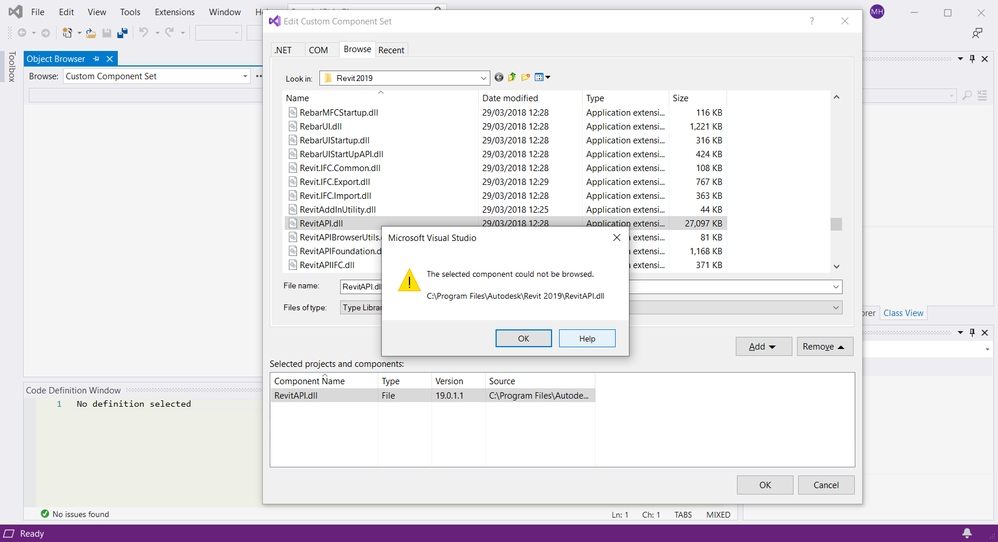Viewport: 998px width, 542px height.
Task: Click the file list scrollbar thumb
Action: click(836, 224)
